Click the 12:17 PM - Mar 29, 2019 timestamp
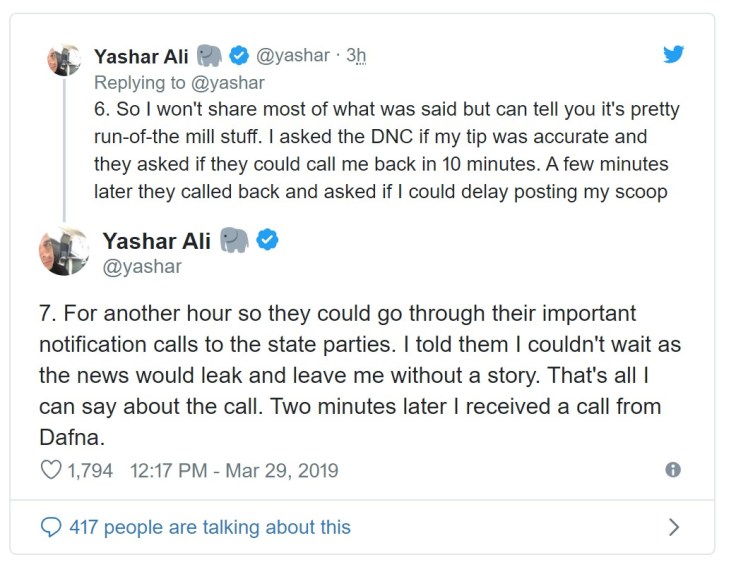This screenshot has height=574, width=736. 234,470
